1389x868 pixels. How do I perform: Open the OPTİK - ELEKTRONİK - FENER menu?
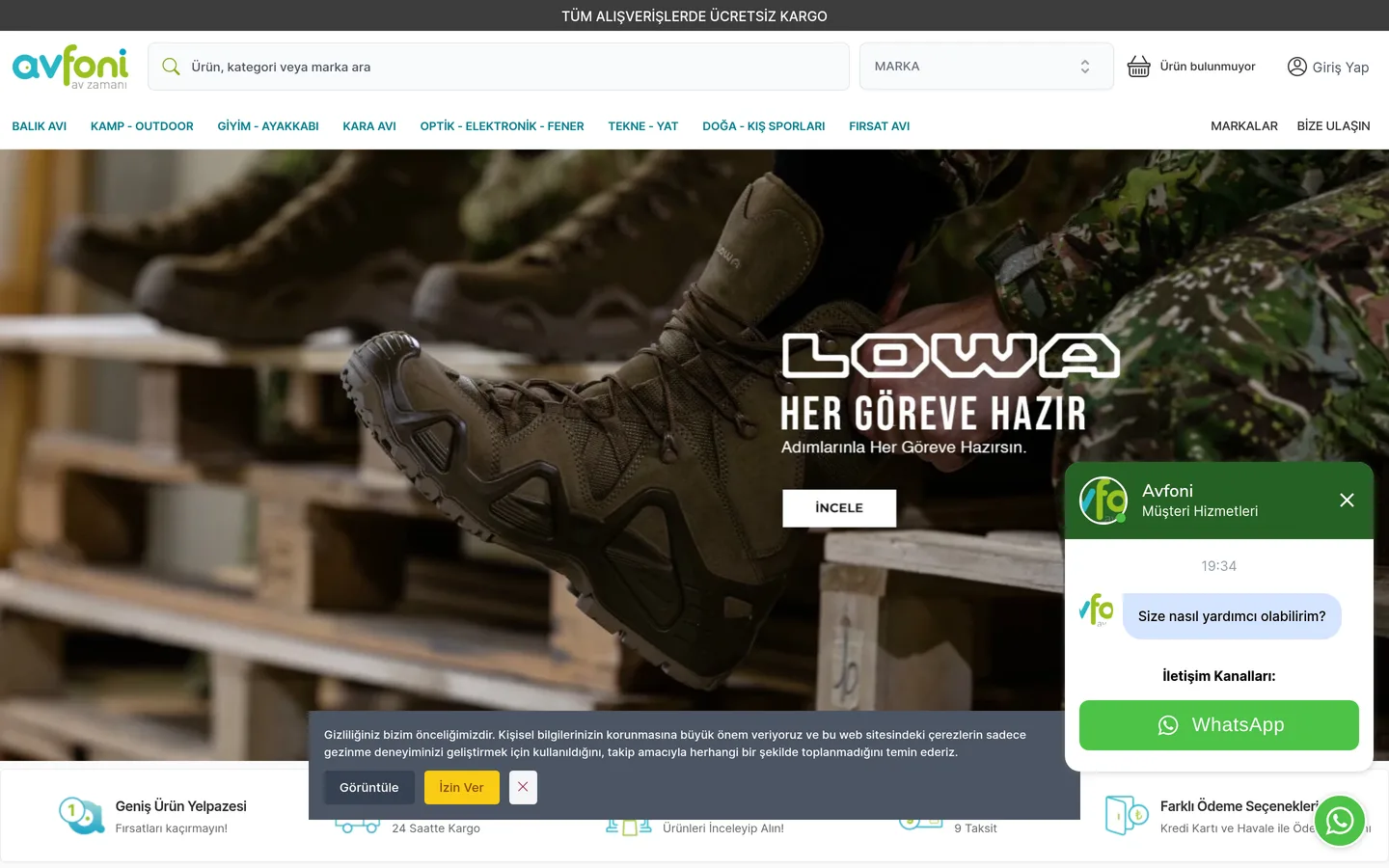(x=503, y=126)
